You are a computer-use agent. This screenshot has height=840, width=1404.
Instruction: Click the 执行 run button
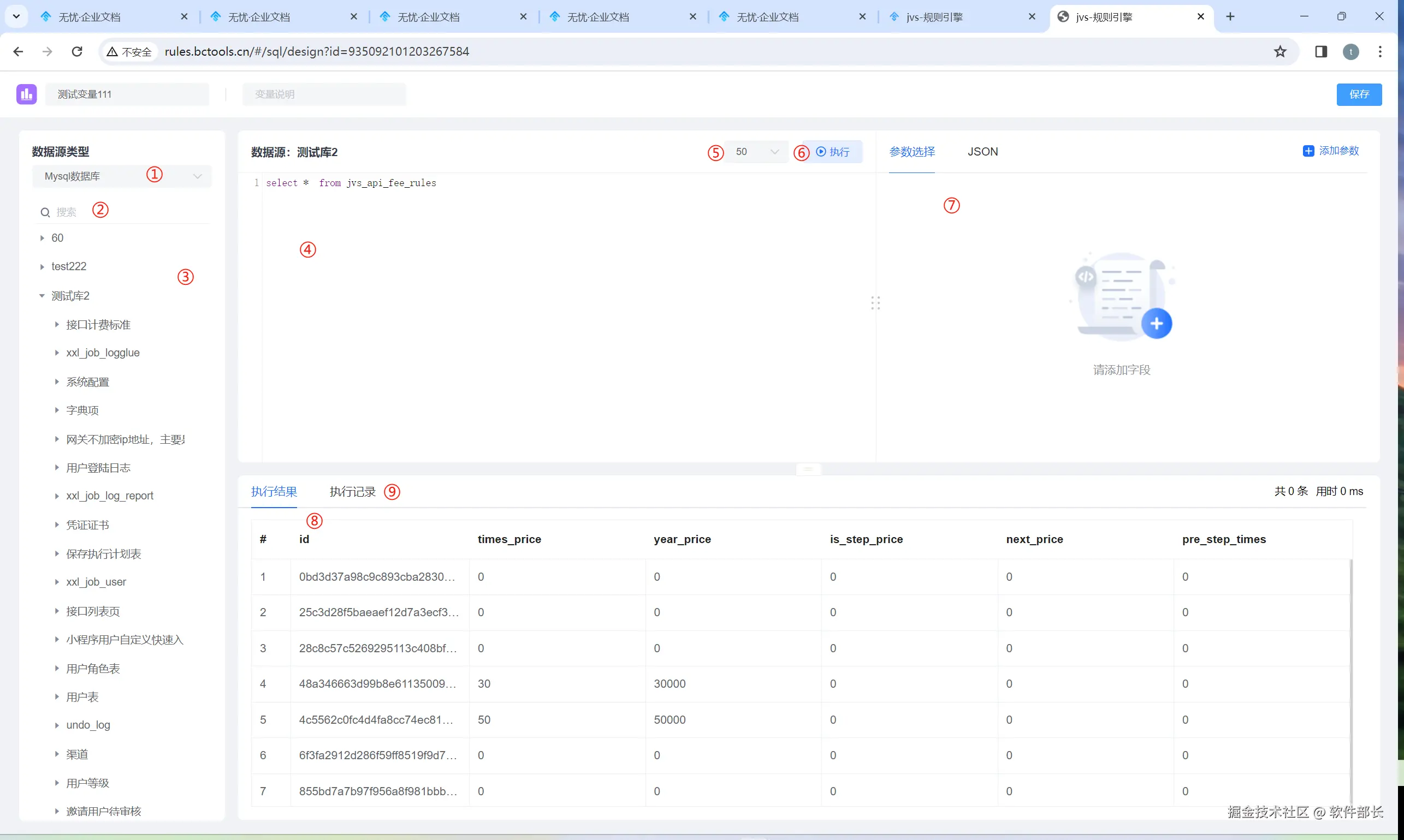832,152
